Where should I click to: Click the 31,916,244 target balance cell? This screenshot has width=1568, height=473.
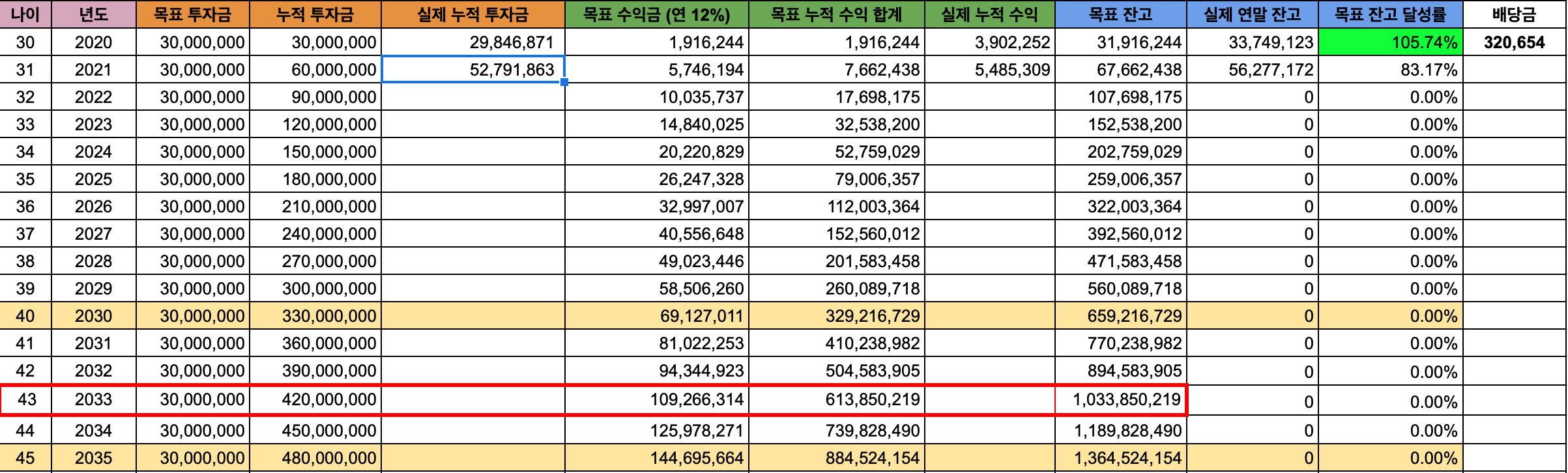1121,42
